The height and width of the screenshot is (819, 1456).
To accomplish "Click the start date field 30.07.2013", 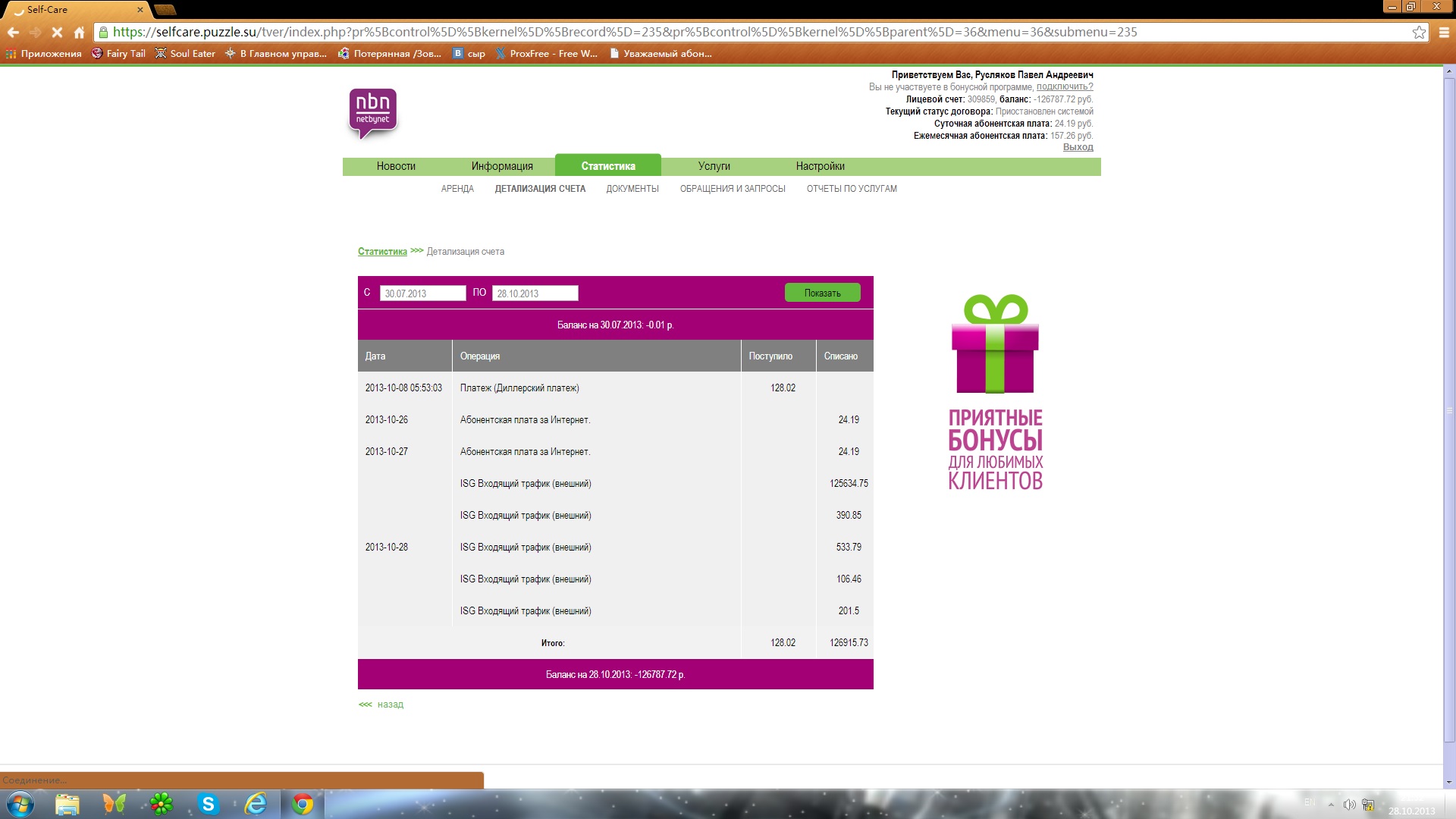I will (422, 293).
